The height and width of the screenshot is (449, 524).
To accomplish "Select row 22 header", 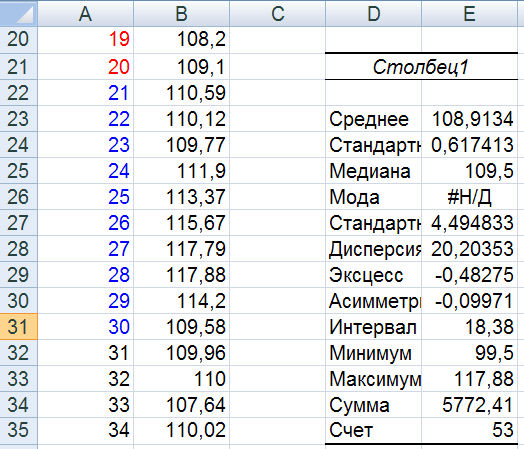I will click(18, 93).
